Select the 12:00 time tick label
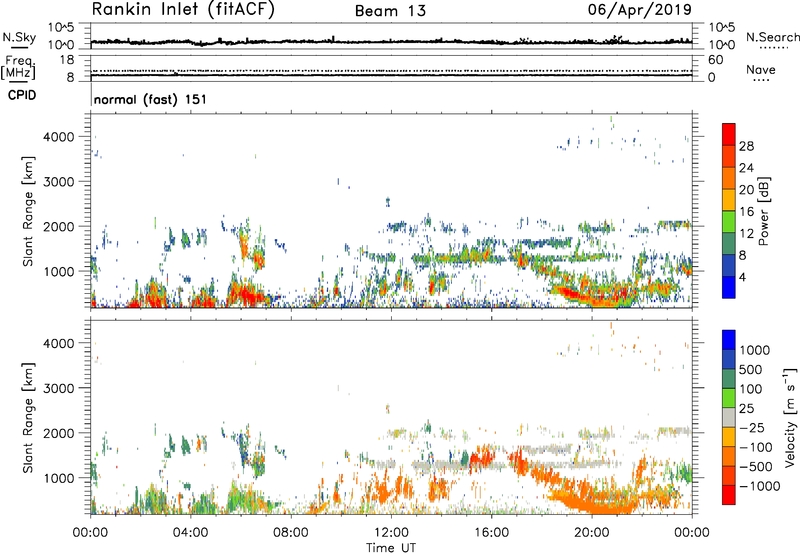This screenshot has height=554, width=800. (x=391, y=533)
